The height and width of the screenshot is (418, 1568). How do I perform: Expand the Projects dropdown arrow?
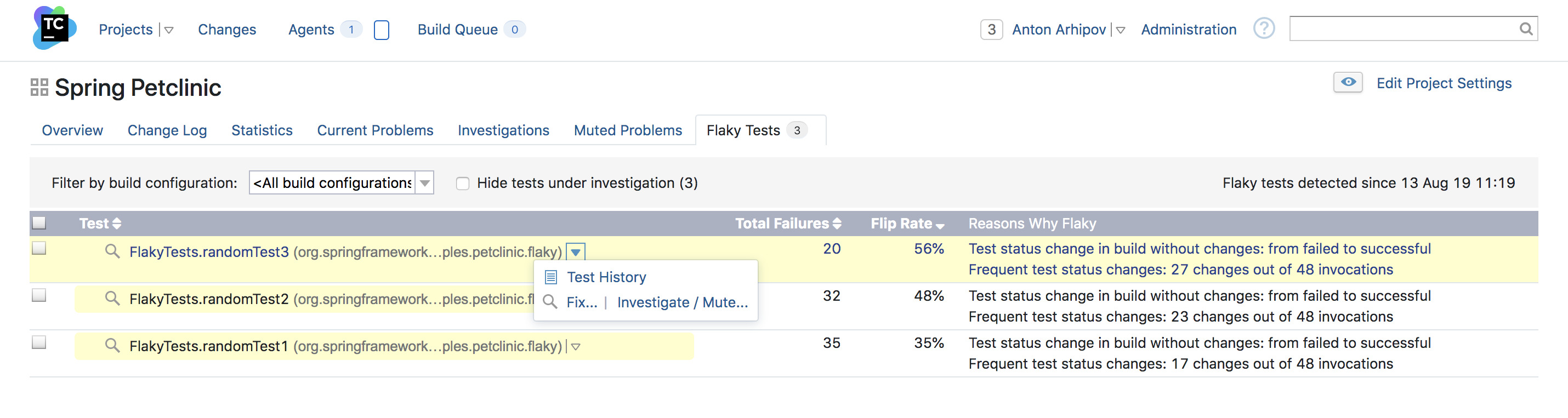[x=169, y=30]
